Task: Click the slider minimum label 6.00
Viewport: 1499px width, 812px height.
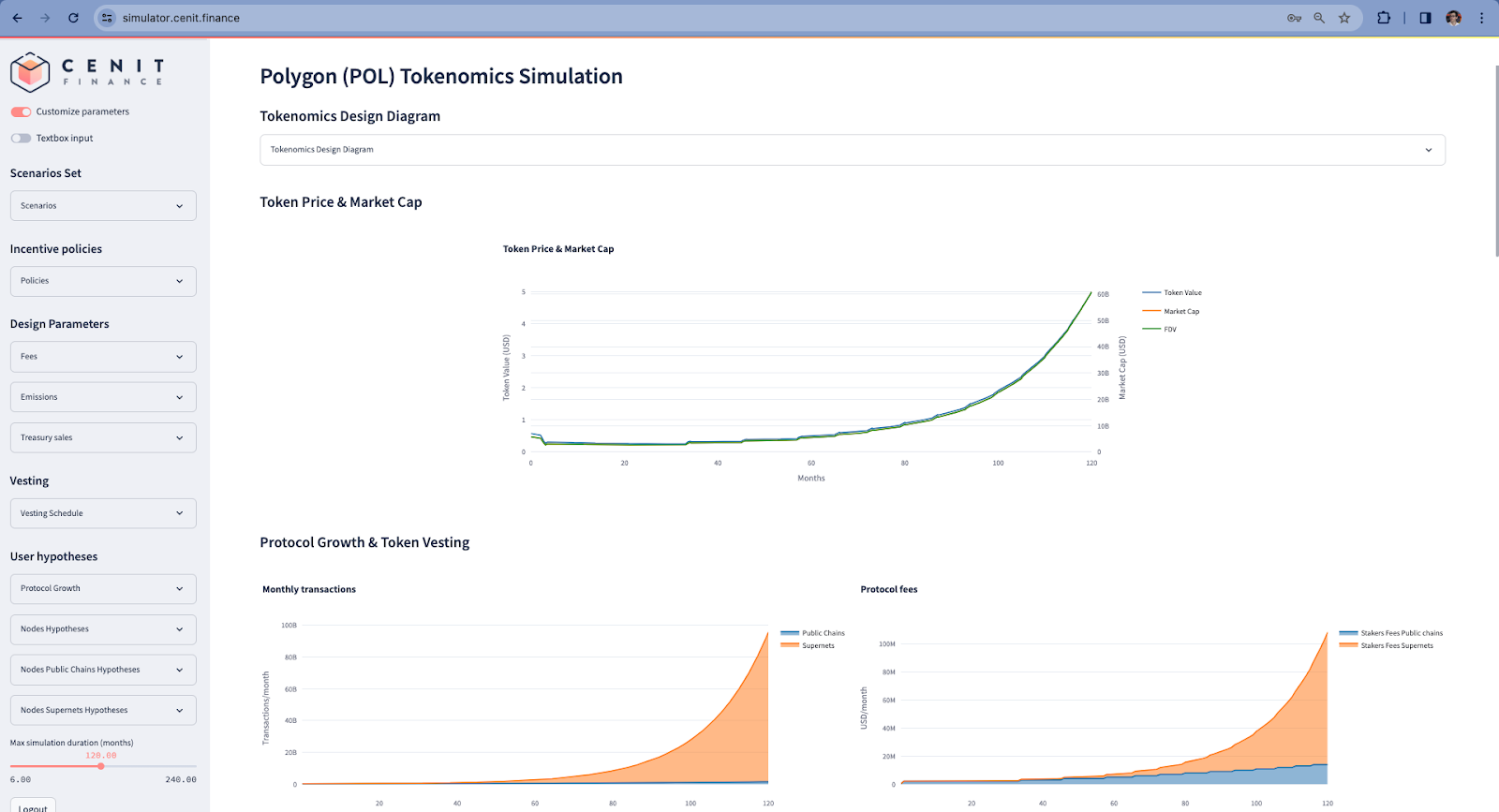Action: [21, 779]
